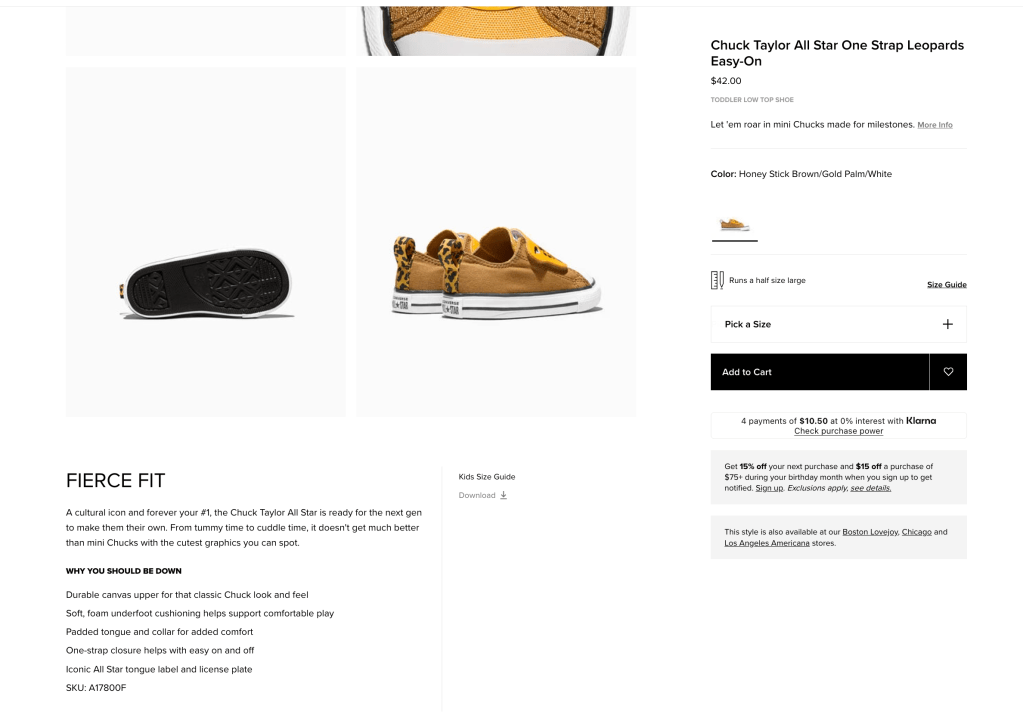Image resolution: width=1023 pixels, height=715 pixels.
Task: Click the heart wishlist icon
Action: 948,372
